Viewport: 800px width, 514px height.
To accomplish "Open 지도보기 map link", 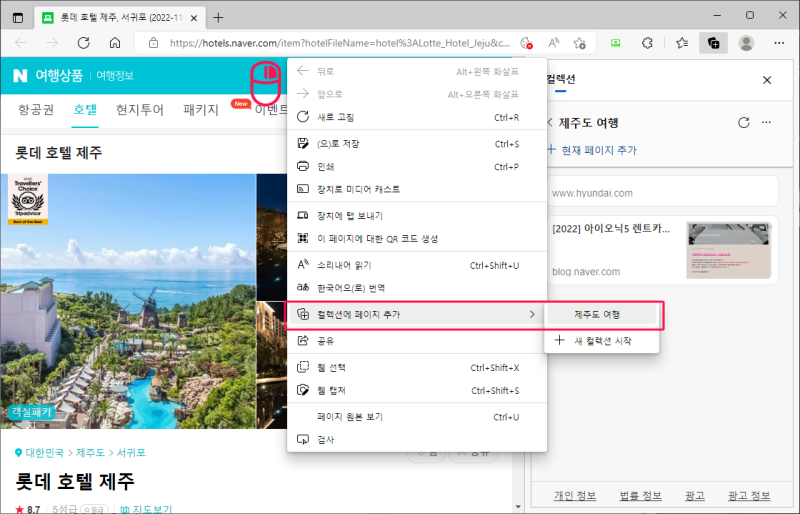I will click(x=146, y=509).
